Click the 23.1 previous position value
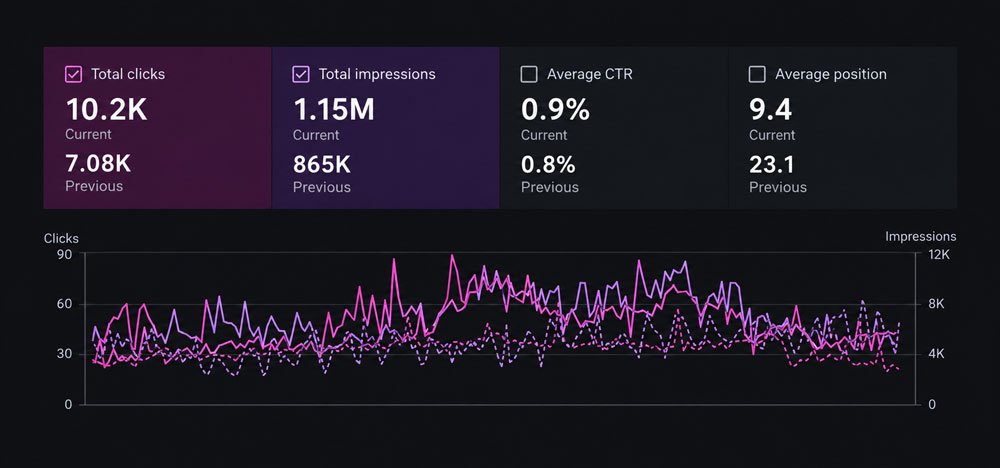1000x468 pixels. point(772,164)
